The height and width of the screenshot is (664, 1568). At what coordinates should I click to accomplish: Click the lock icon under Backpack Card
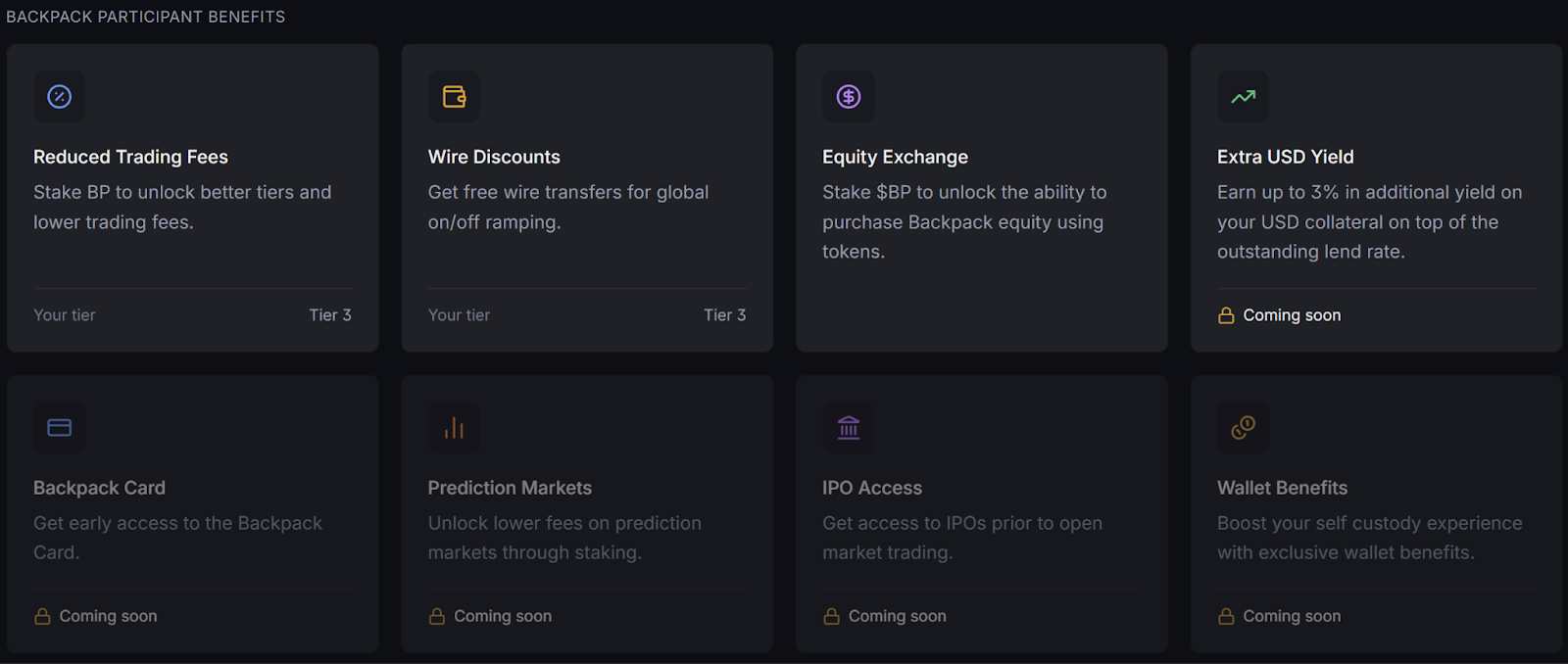tap(42, 616)
